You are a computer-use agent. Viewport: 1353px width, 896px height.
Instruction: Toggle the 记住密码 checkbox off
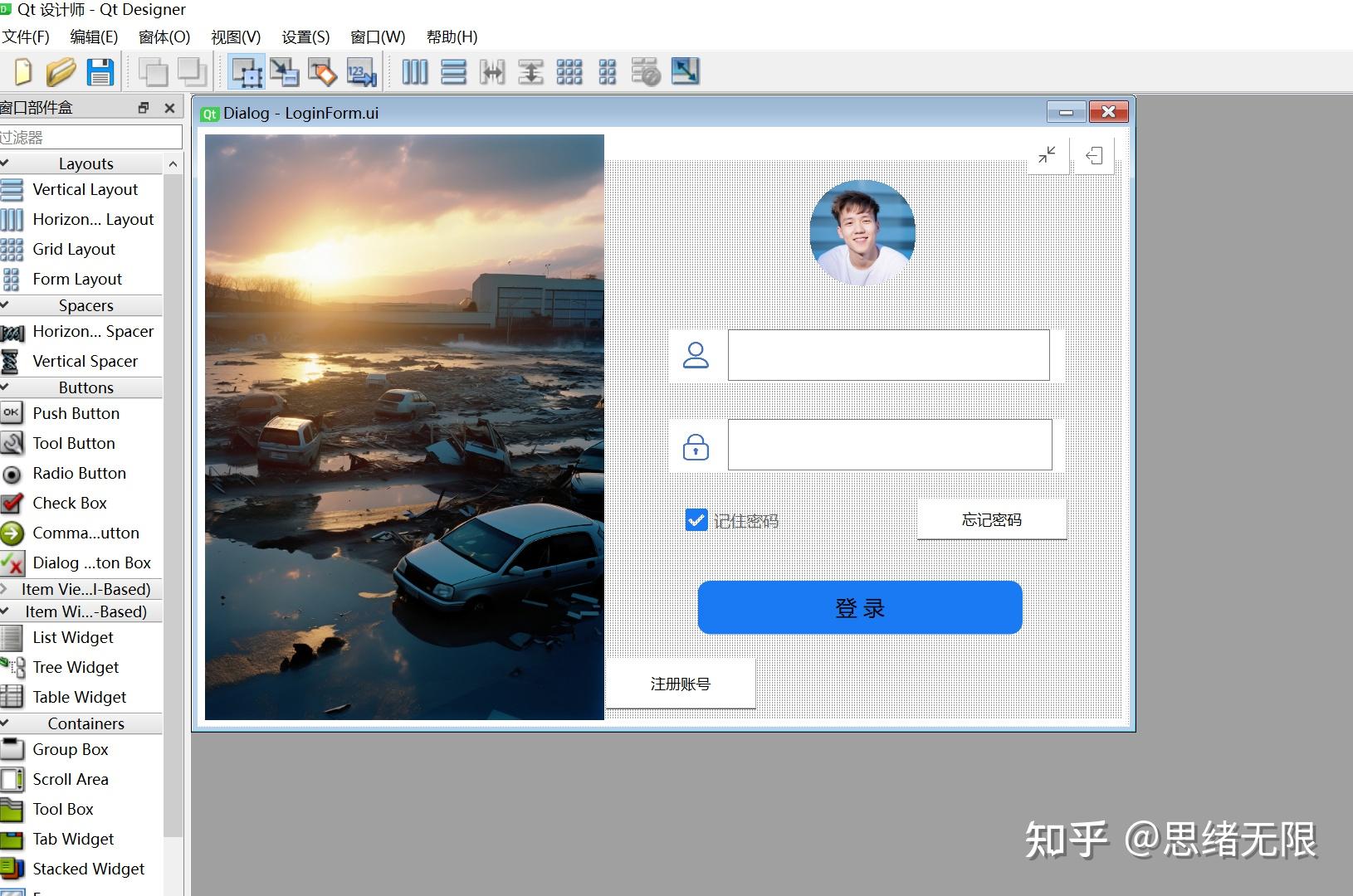696,520
